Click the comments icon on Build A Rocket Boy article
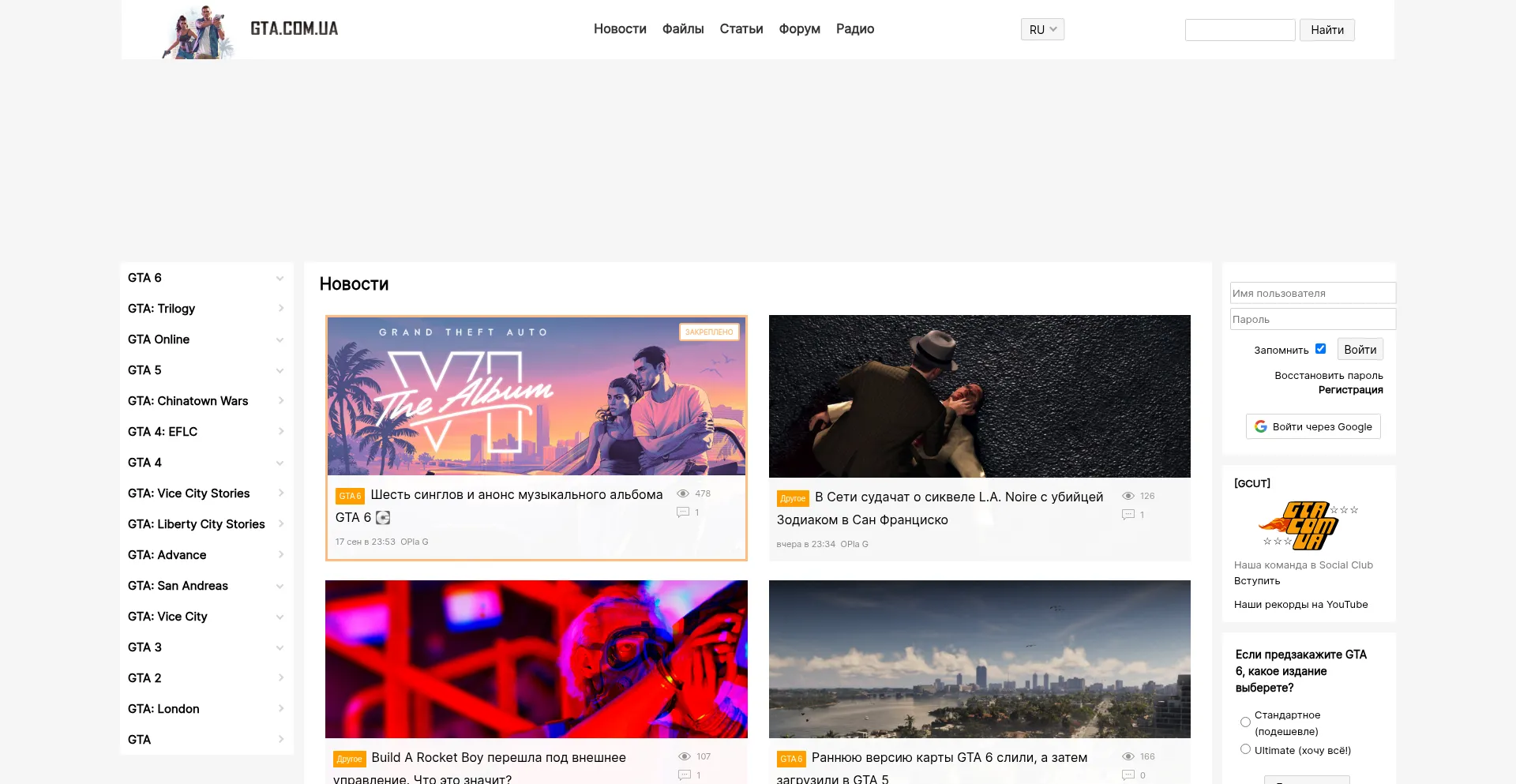Viewport: 1516px width, 784px height. [685, 775]
